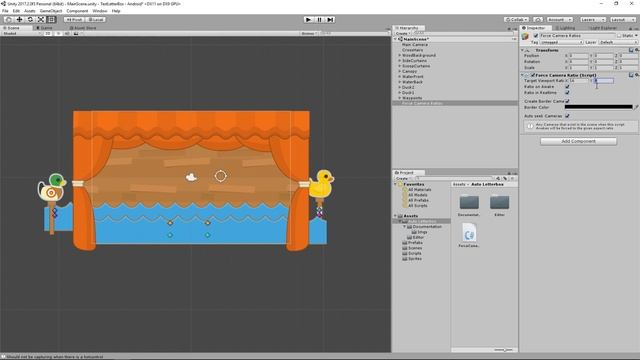
Task: Click the cloud services icon
Action: [538, 20]
